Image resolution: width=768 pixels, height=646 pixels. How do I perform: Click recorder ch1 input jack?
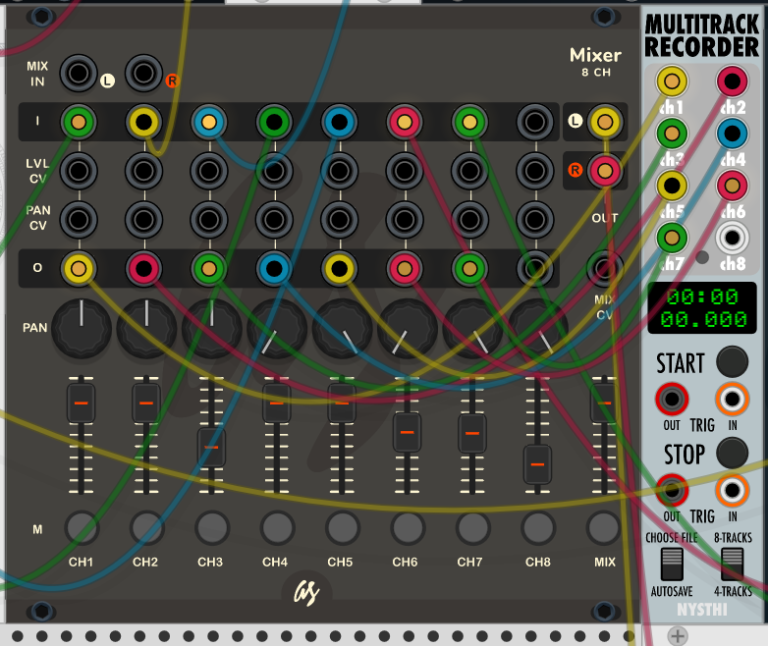click(x=672, y=81)
